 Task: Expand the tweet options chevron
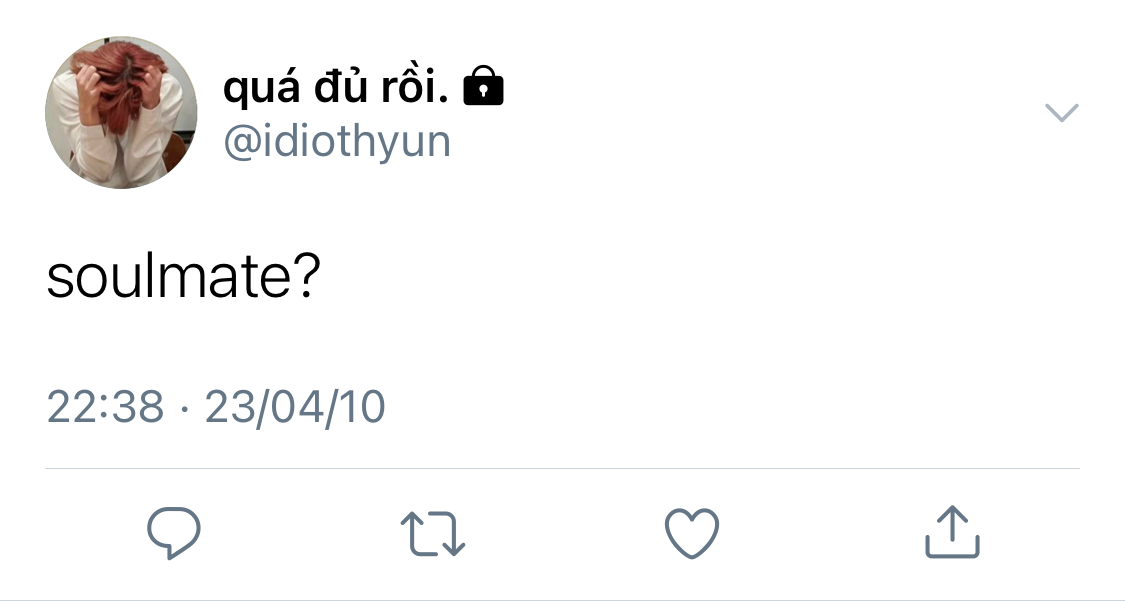pyautogui.click(x=1061, y=112)
